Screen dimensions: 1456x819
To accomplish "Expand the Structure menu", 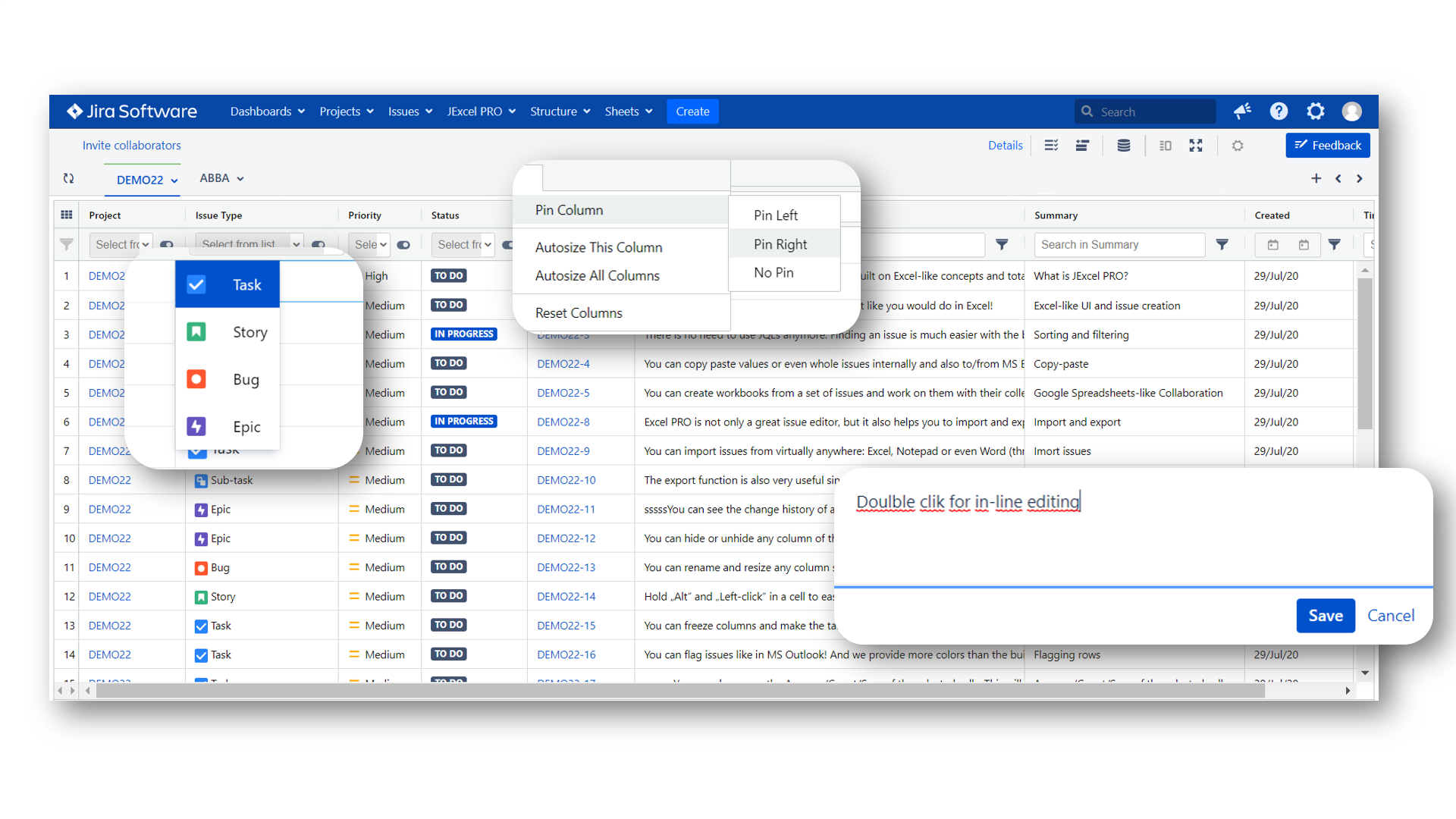I will click(560, 111).
